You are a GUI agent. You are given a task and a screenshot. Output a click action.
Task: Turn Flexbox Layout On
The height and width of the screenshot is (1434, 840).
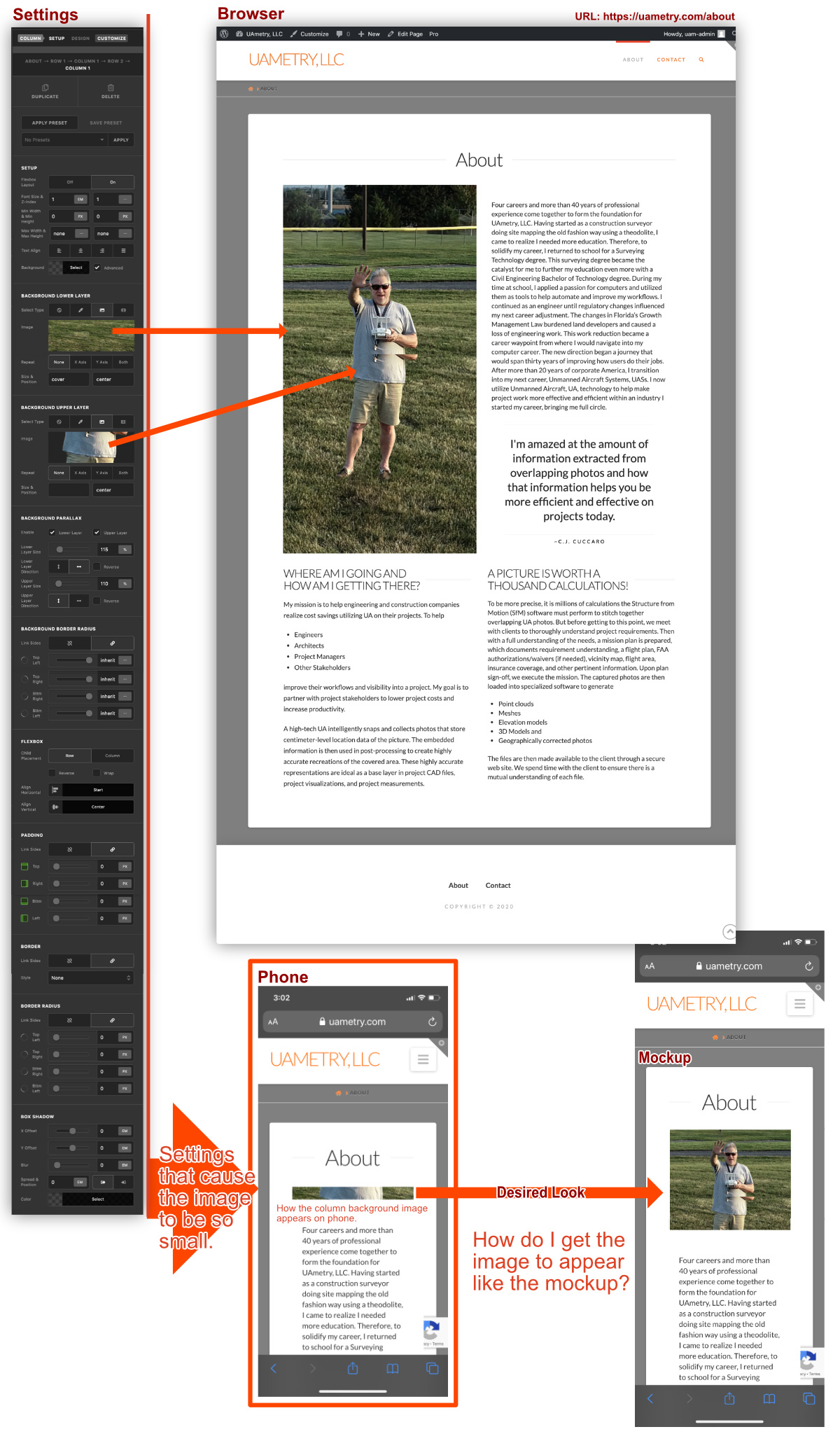point(113,182)
